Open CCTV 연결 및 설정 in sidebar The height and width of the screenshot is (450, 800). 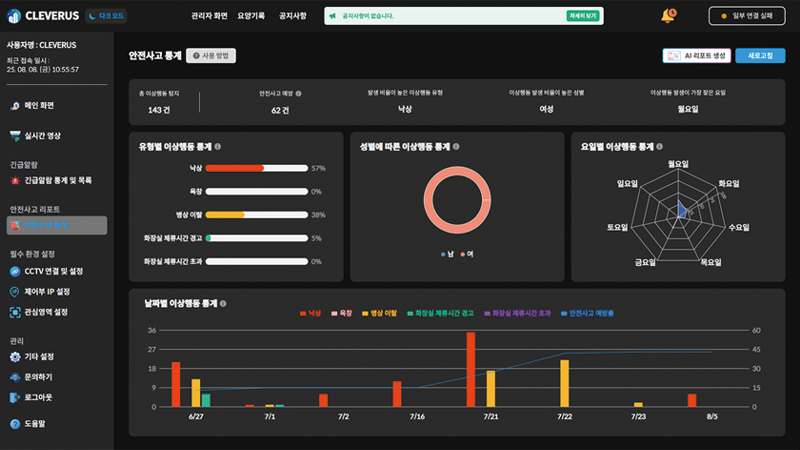[53, 271]
